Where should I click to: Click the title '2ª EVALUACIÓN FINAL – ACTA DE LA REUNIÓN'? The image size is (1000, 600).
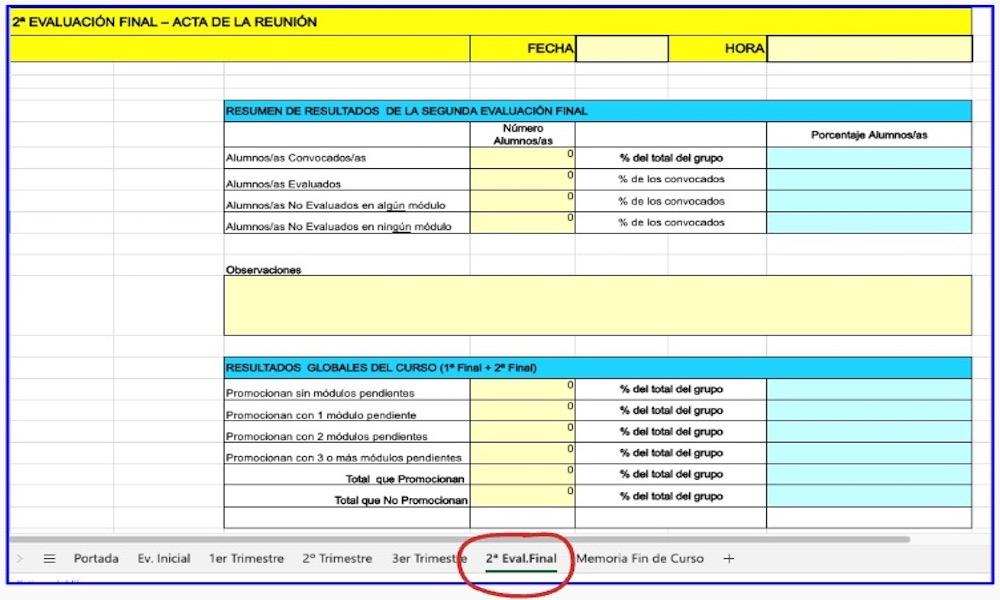(165, 22)
